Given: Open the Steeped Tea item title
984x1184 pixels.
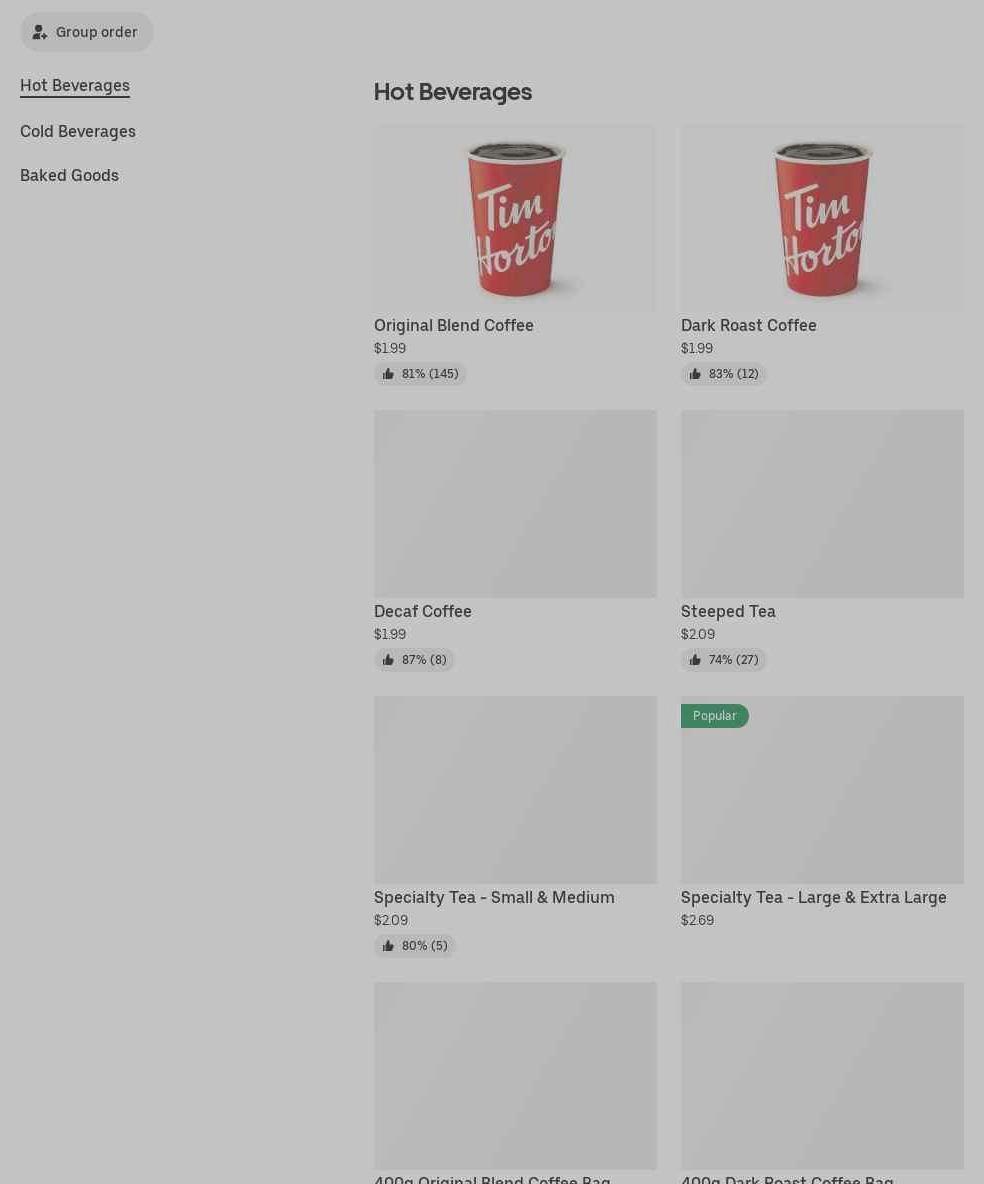Looking at the screenshot, I should (728, 612).
